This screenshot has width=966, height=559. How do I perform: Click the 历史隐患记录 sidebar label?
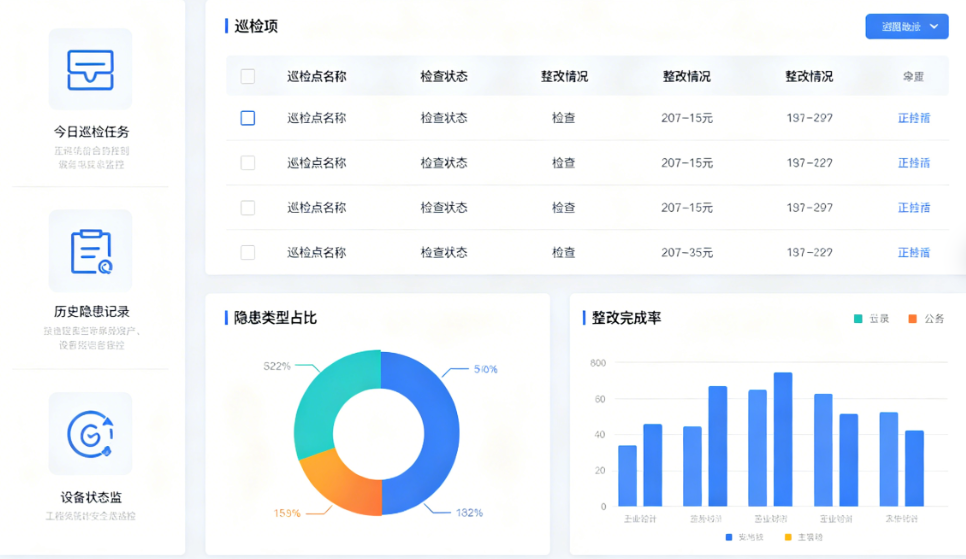click(x=91, y=311)
